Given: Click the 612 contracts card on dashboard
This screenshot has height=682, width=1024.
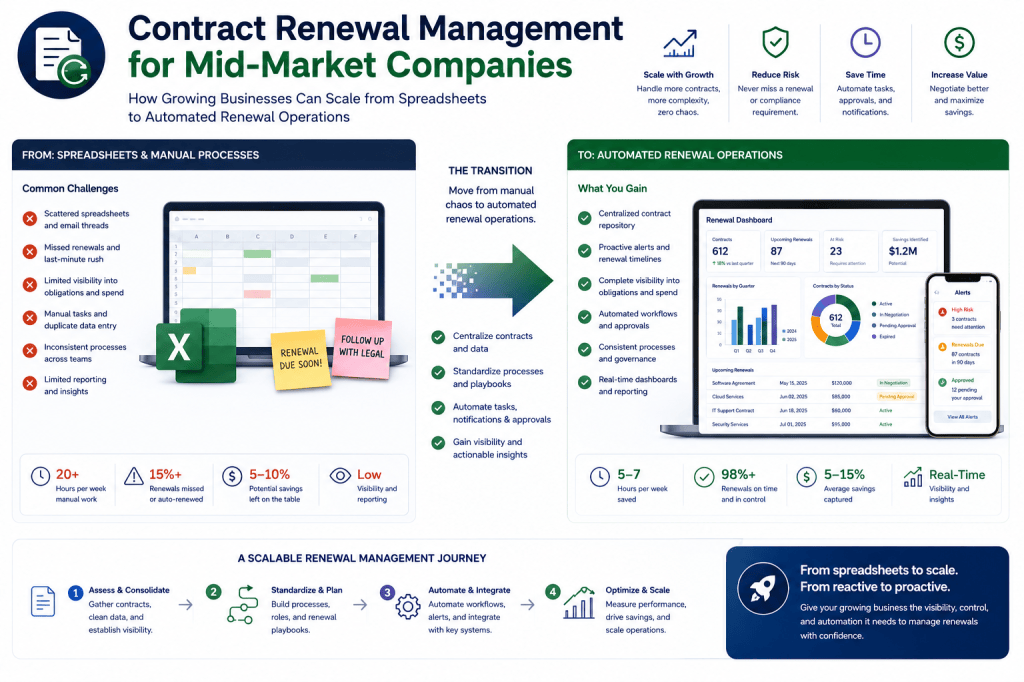Looking at the screenshot, I should (x=733, y=251).
